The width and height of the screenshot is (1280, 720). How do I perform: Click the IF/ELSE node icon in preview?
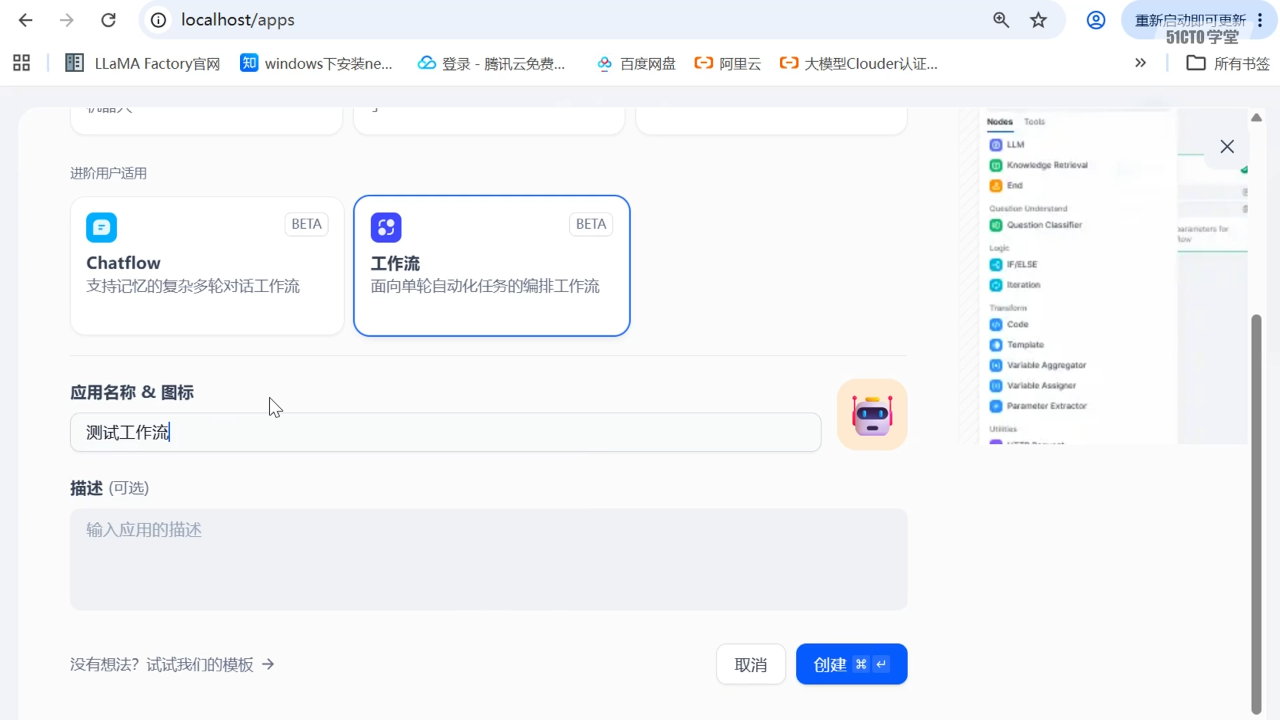click(996, 265)
